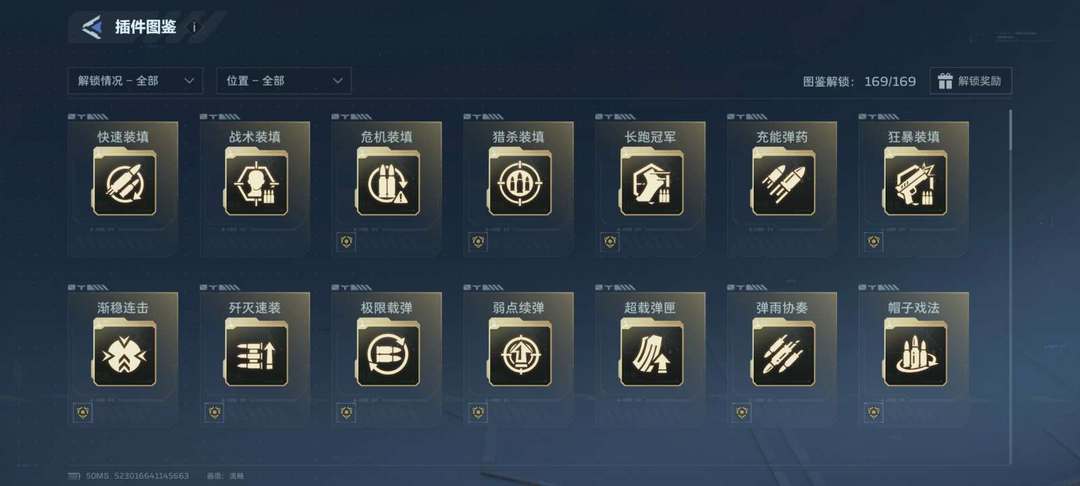Screen dimensions: 1080x486
Task: Expand the 解锁情况 - 全部 filter dropdown
Action: click(135, 81)
